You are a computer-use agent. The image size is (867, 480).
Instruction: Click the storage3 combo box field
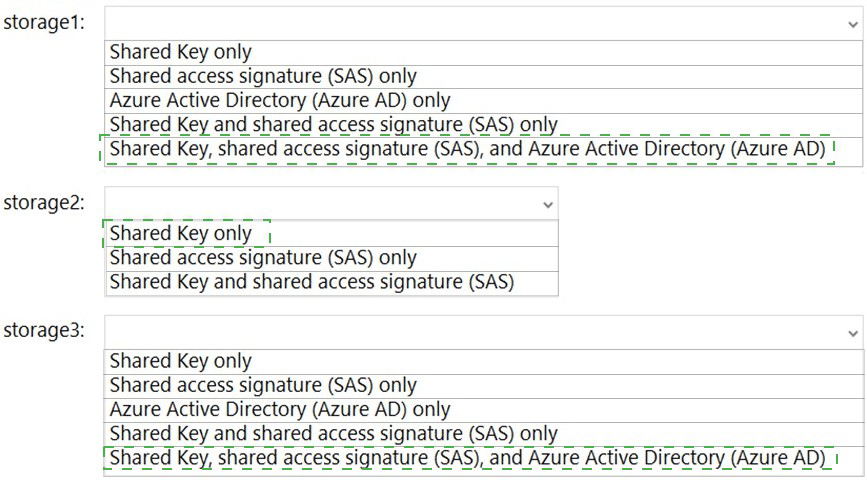483,332
